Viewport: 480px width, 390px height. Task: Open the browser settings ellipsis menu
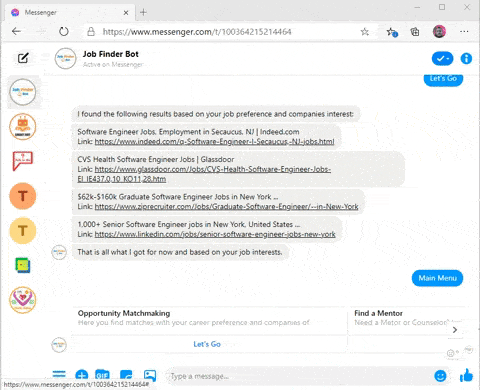tap(464, 32)
